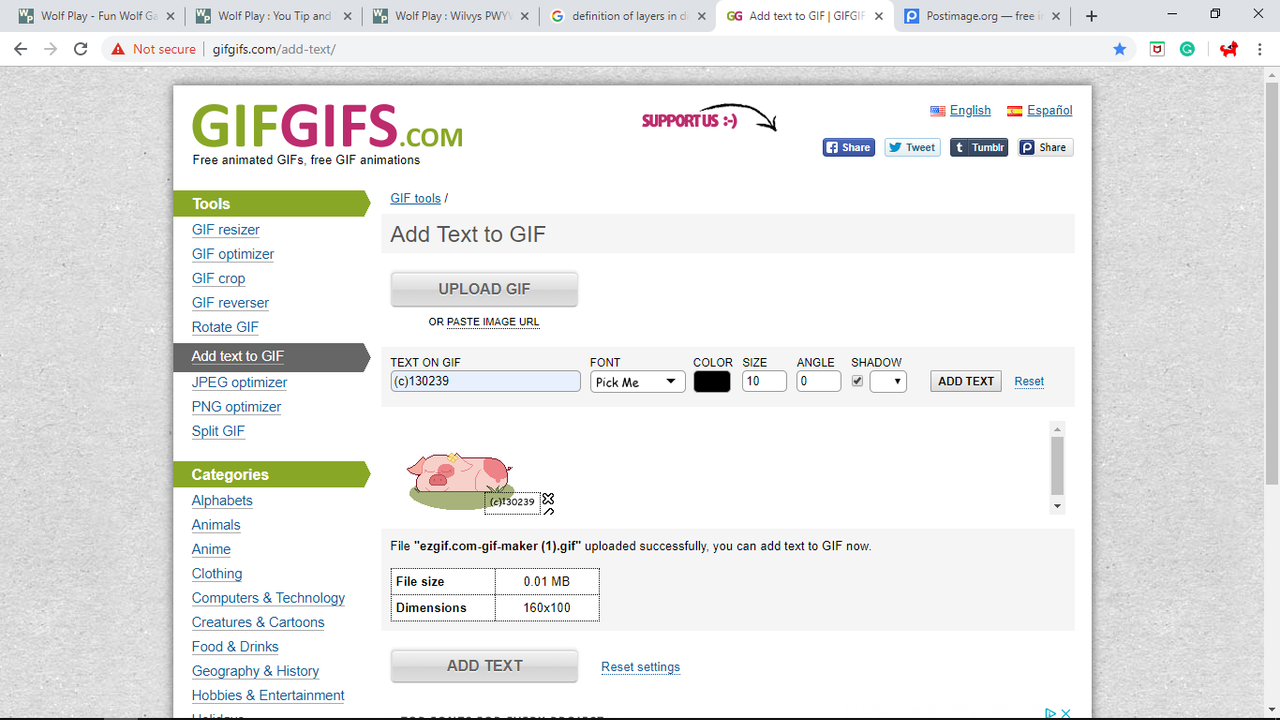Viewport: 1280px width, 720px height.
Task: Click the Twitter Tweet button
Action: pyautogui.click(x=911, y=147)
